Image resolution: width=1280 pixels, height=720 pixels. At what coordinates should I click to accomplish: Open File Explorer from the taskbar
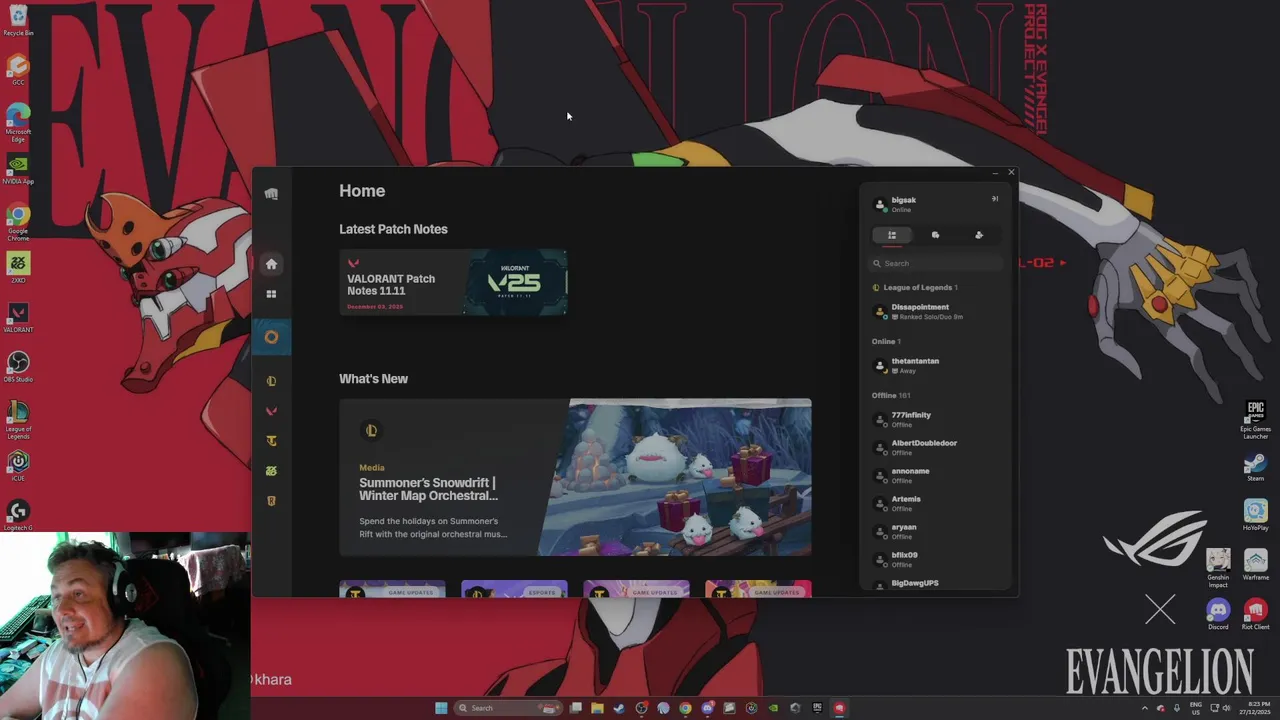pyautogui.click(x=597, y=708)
